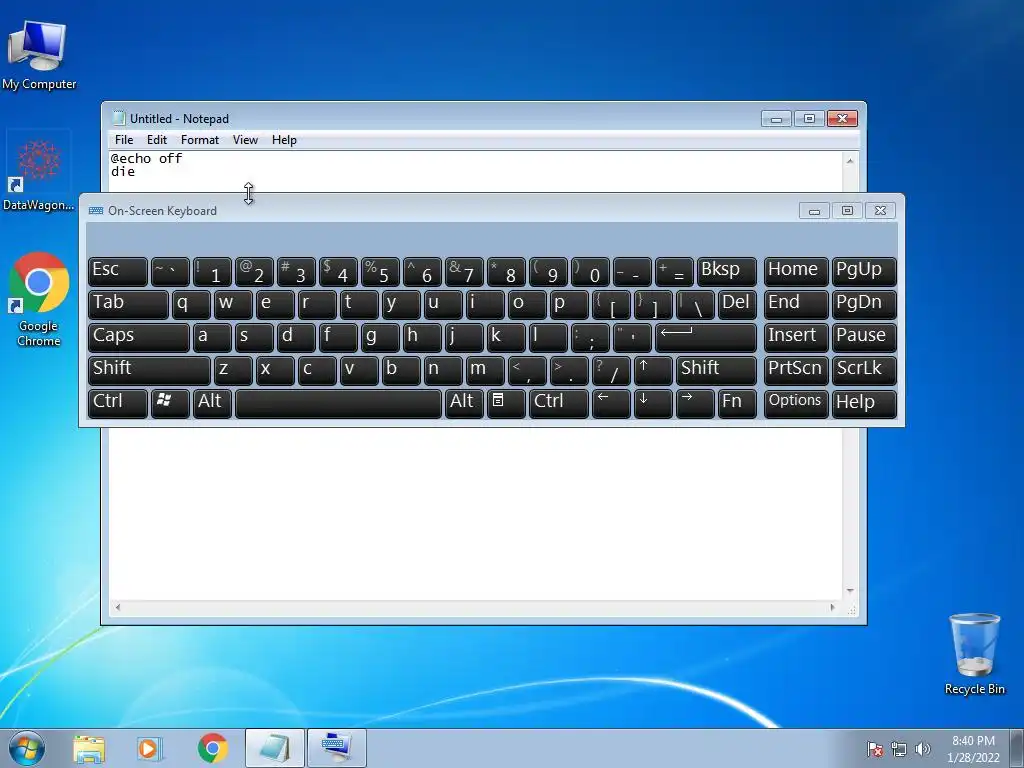The image size is (1024, 768).
Task: Open Action Center flag in system tray
Action: (875, 749)
